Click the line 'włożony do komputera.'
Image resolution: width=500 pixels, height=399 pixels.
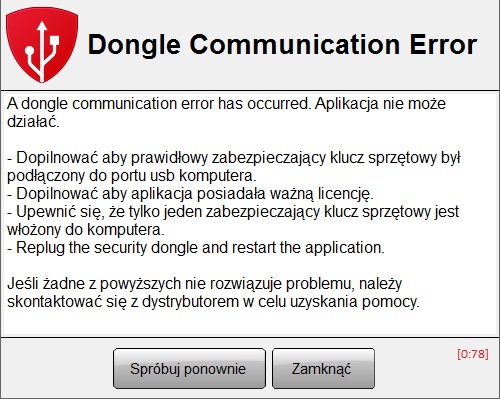[86, 230]
